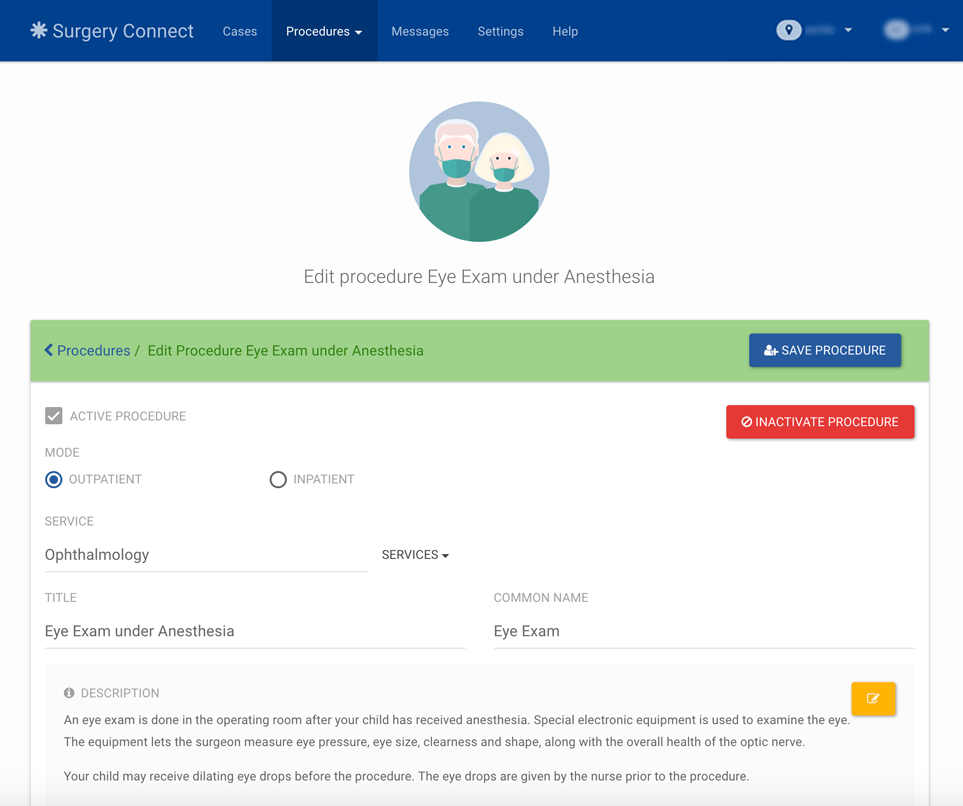Open the Procedures breadcrumb link
This screenshot has height=806, width=963.
click(x=95, y=350)
